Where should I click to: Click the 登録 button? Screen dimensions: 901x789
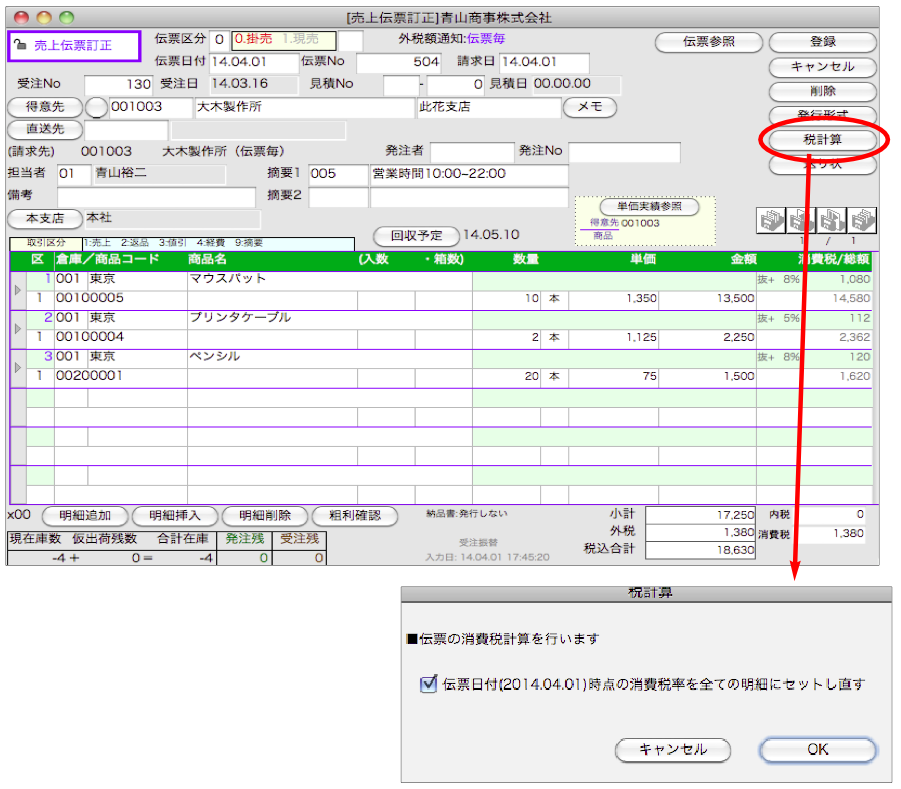pos(822,41)
